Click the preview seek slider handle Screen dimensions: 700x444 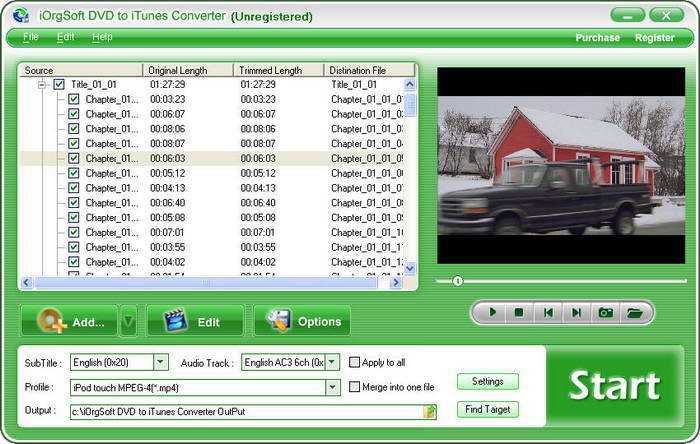point(457,281)
